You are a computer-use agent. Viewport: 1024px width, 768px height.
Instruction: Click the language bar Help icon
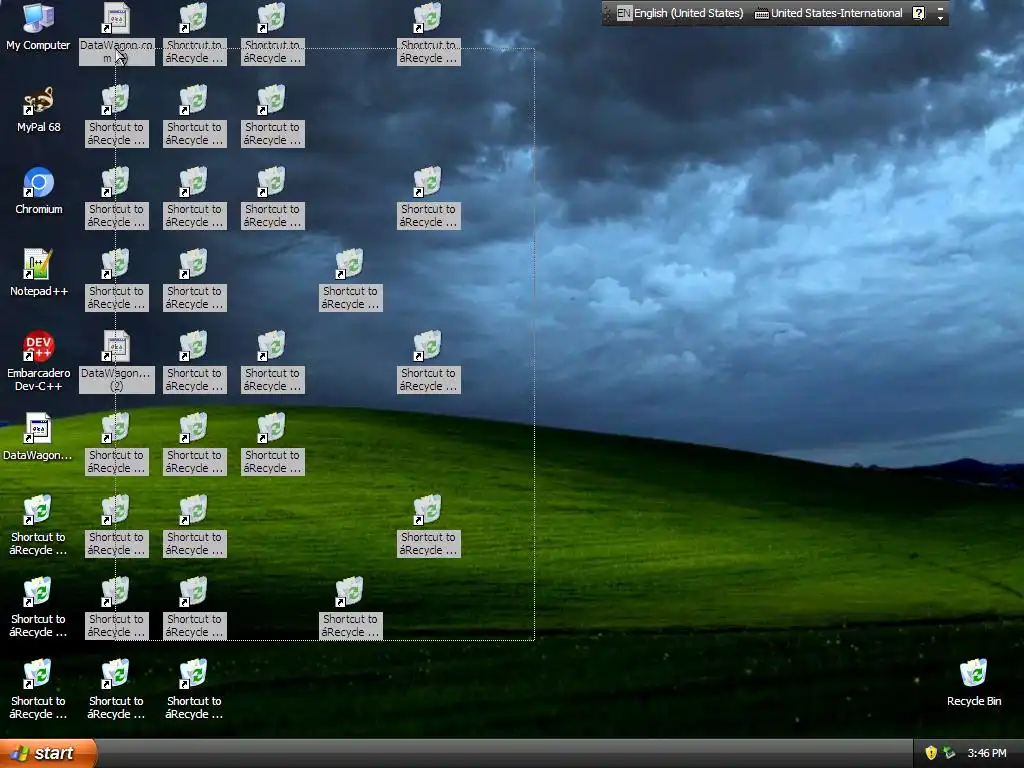(x=918, y=13)
